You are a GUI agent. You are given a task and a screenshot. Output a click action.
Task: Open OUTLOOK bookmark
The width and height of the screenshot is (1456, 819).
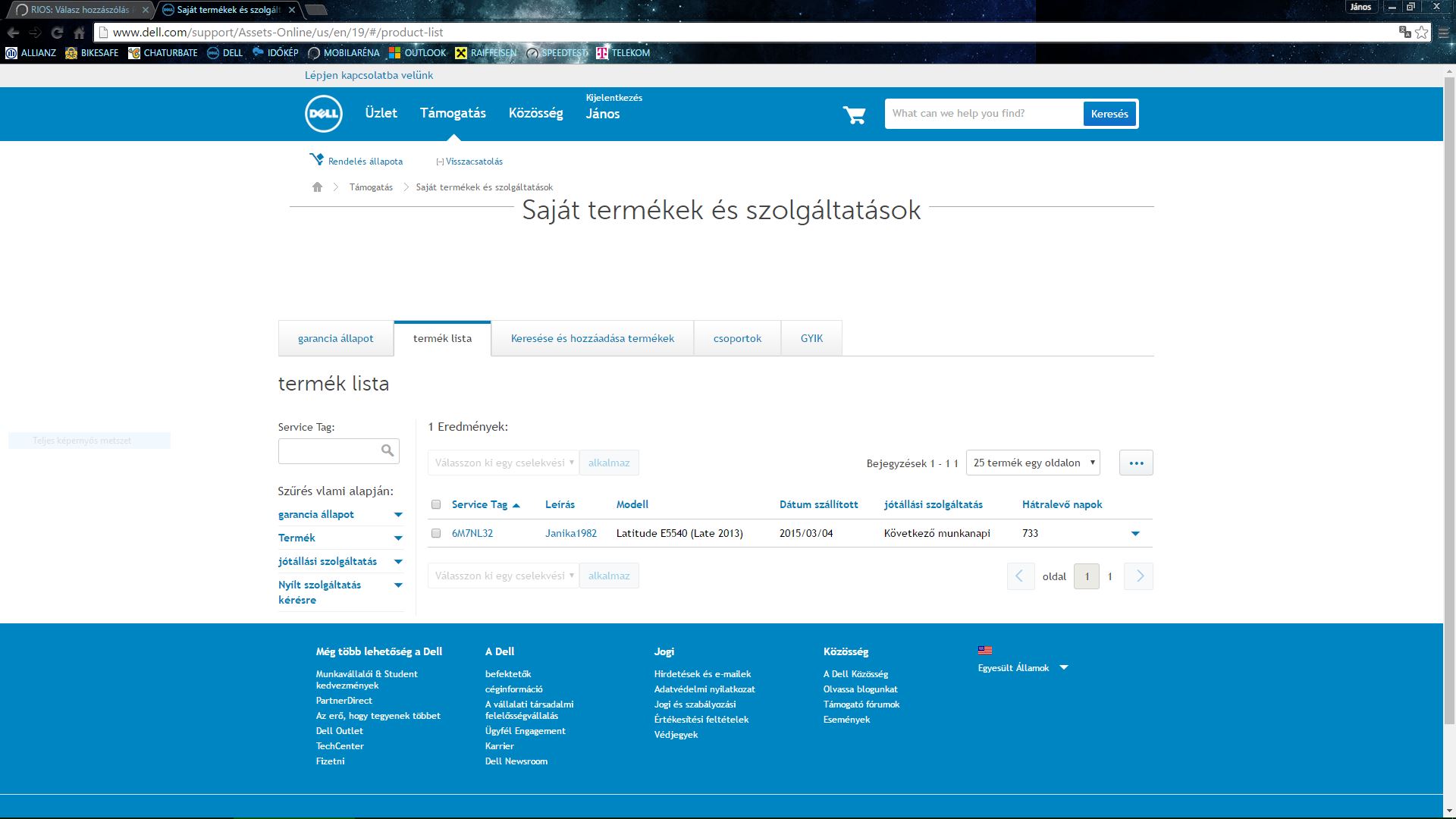coord(417,53)
